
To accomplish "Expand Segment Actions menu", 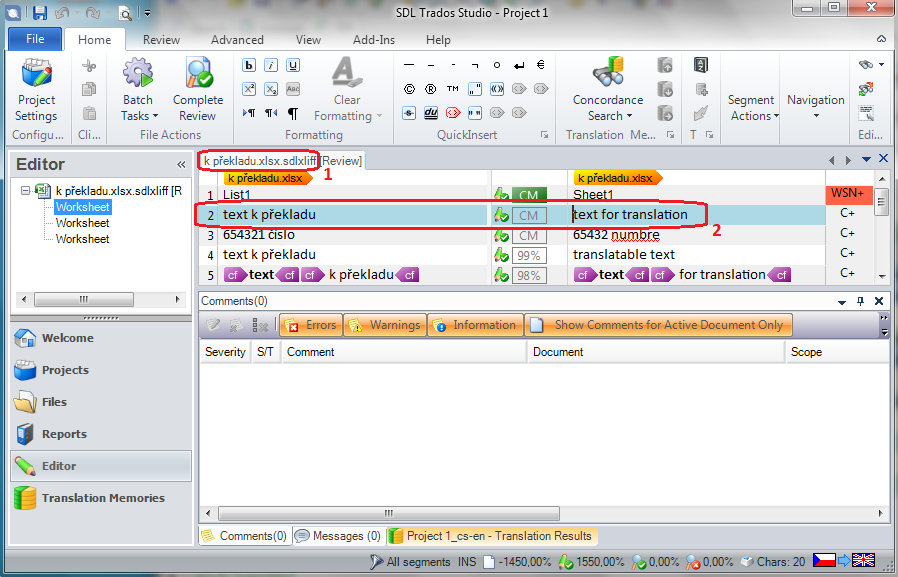I will 753,108.
